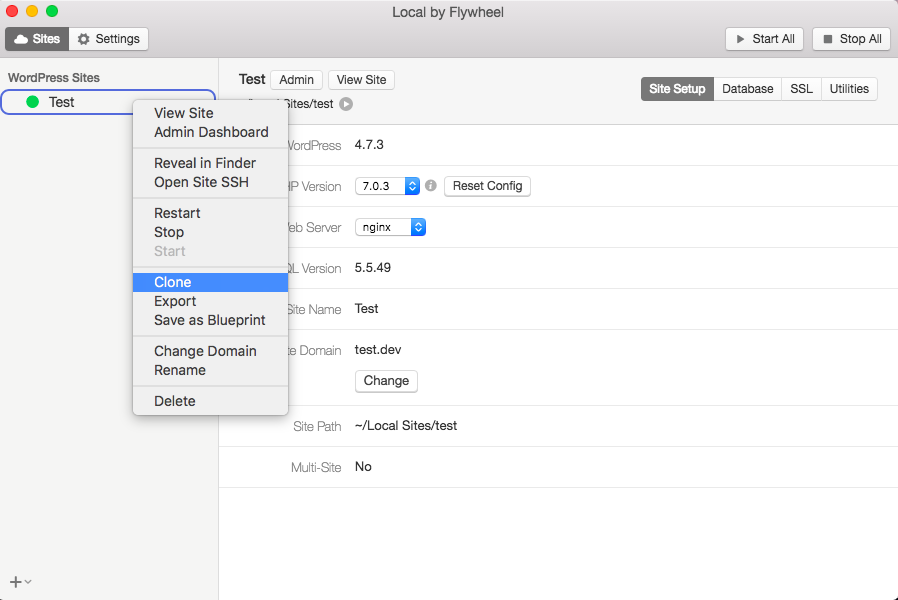The image size is (898, 600).
Task: Click the WordPress Sites sidebar heading
Action: click(x=54, y=78)
